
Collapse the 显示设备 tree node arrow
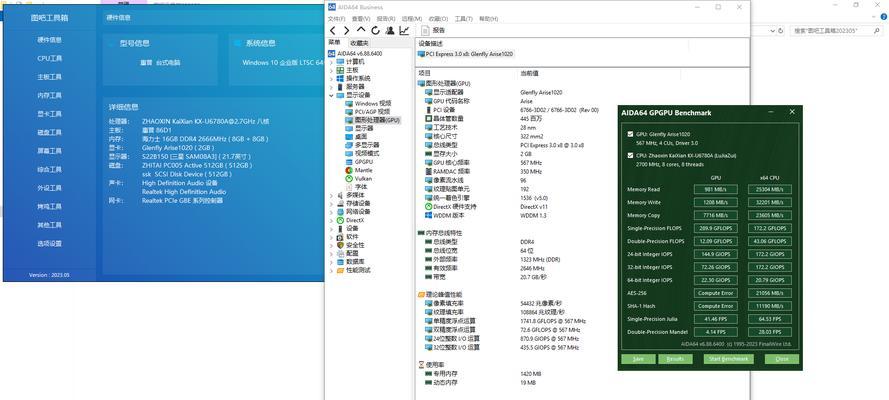pyautogui.click(x=332, y=95)
